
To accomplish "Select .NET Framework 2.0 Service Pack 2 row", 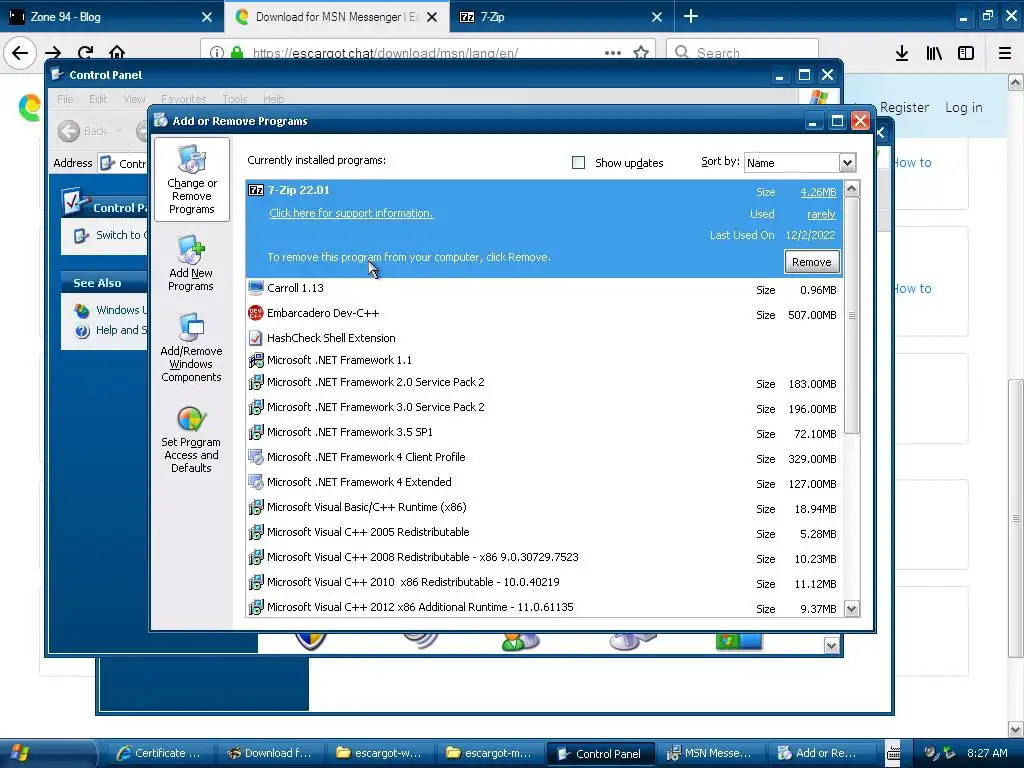I will (x=545, y=383).
